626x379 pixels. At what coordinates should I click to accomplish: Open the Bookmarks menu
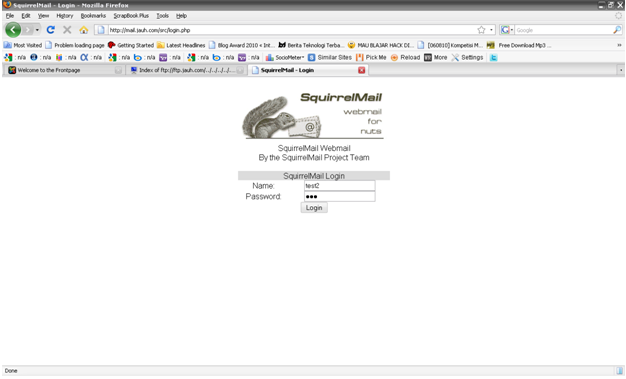click(x=93, y=16)
